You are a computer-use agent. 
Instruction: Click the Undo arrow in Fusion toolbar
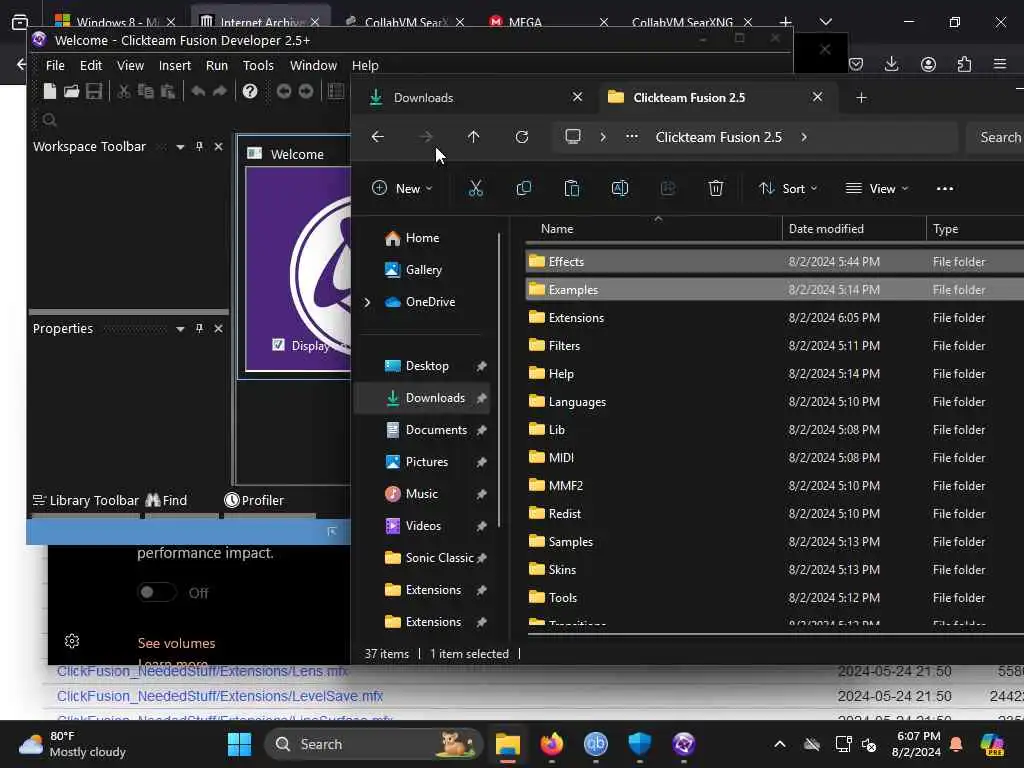(x=198, y=91)
